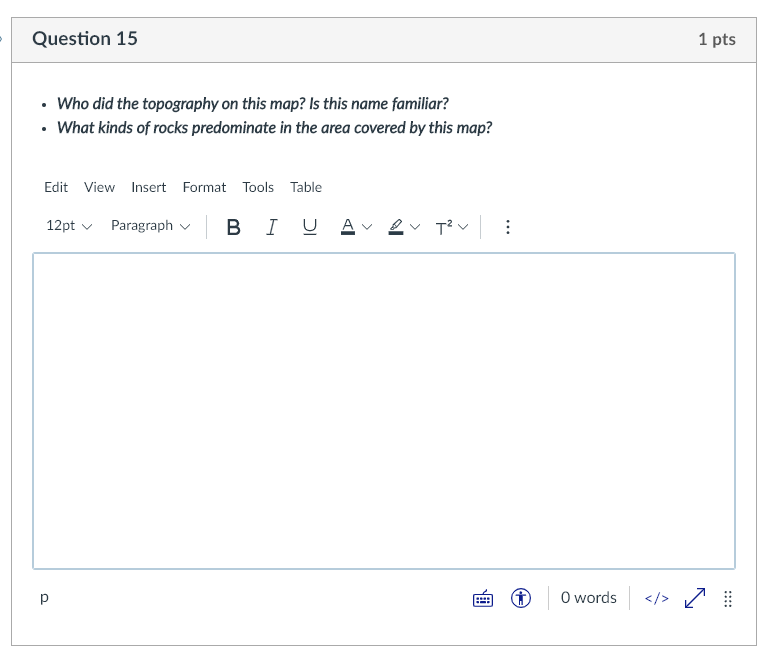Click the p element path indicator
Screen dimensions: 768x650
pos(45,598)
